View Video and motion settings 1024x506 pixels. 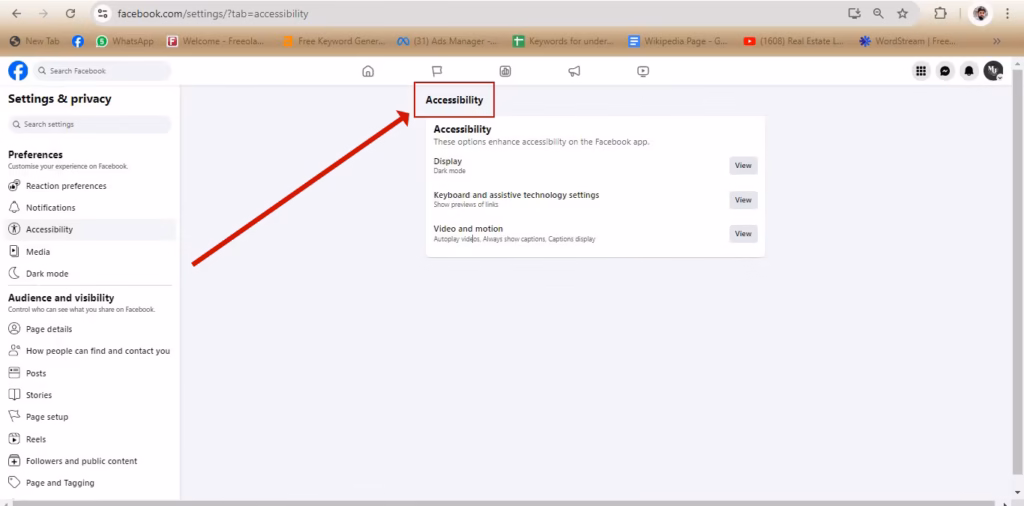743,234
